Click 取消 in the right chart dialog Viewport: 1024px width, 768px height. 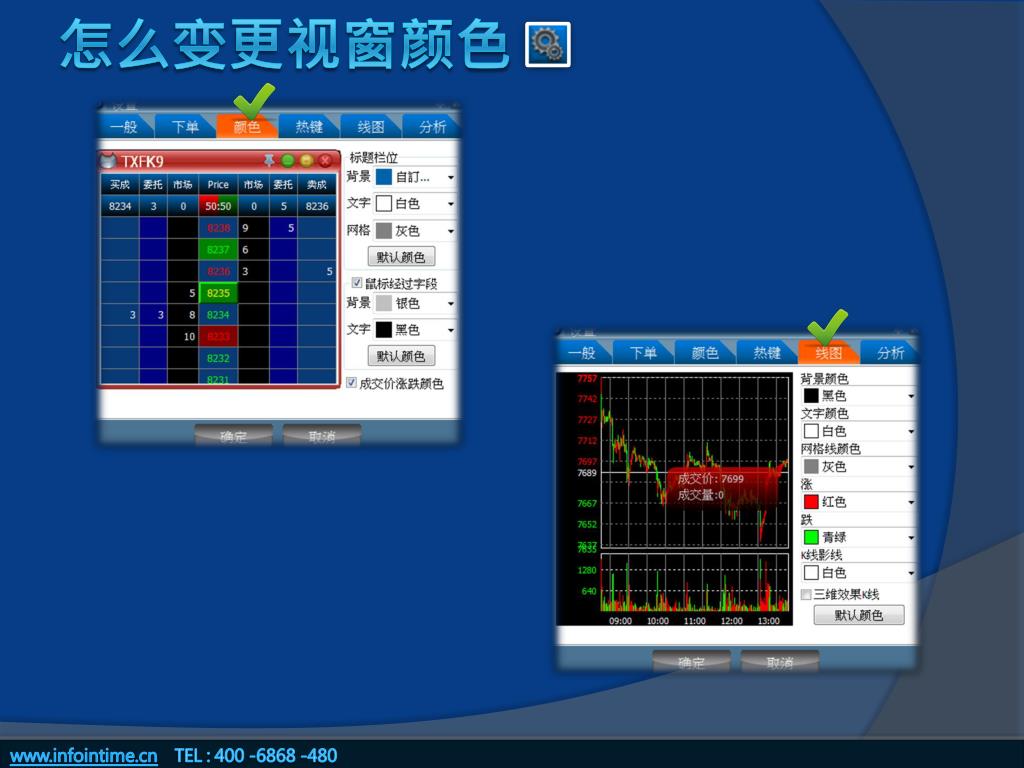click(779, 662)
